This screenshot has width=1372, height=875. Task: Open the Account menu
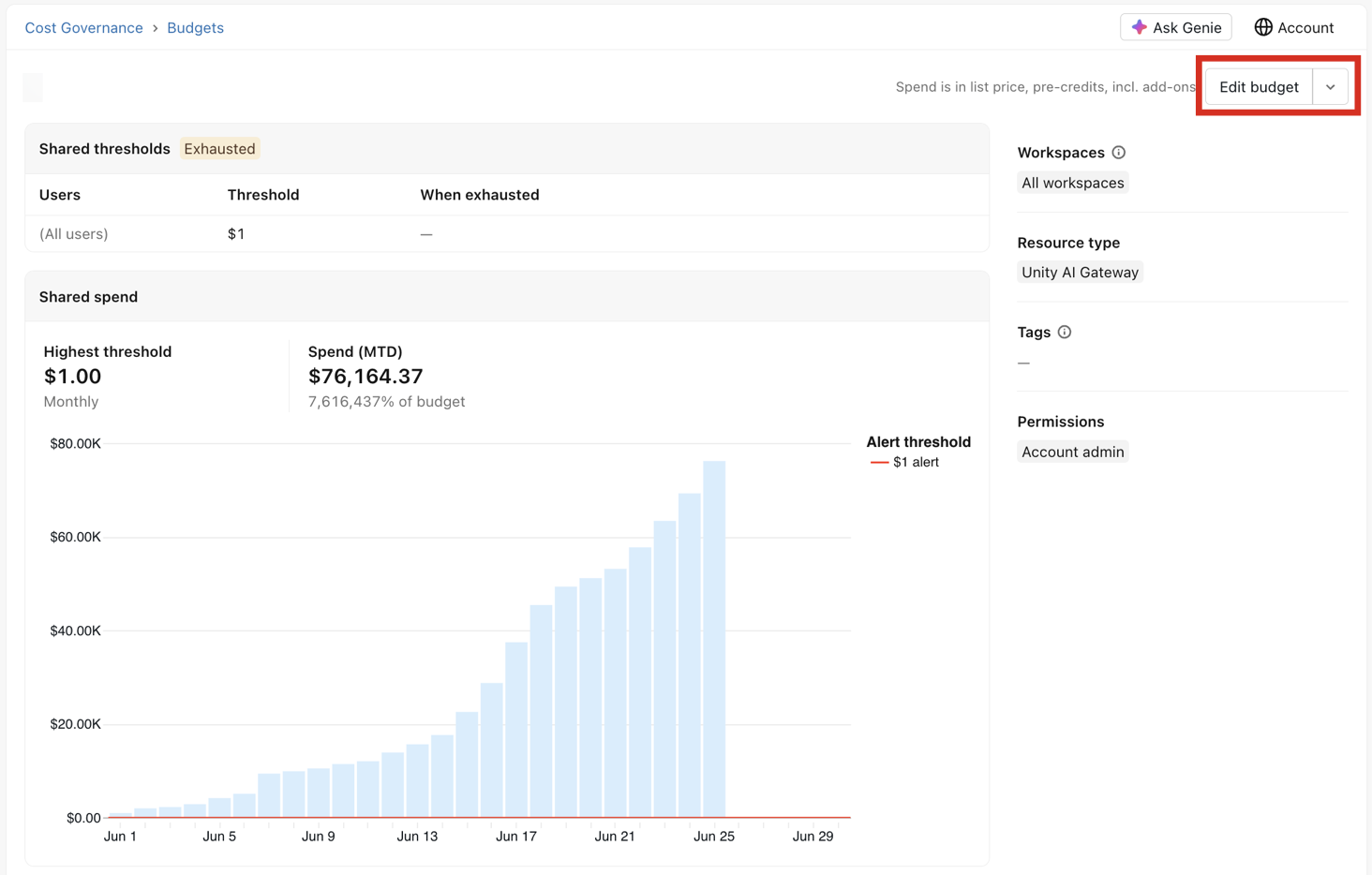[x=1294, y=27]
